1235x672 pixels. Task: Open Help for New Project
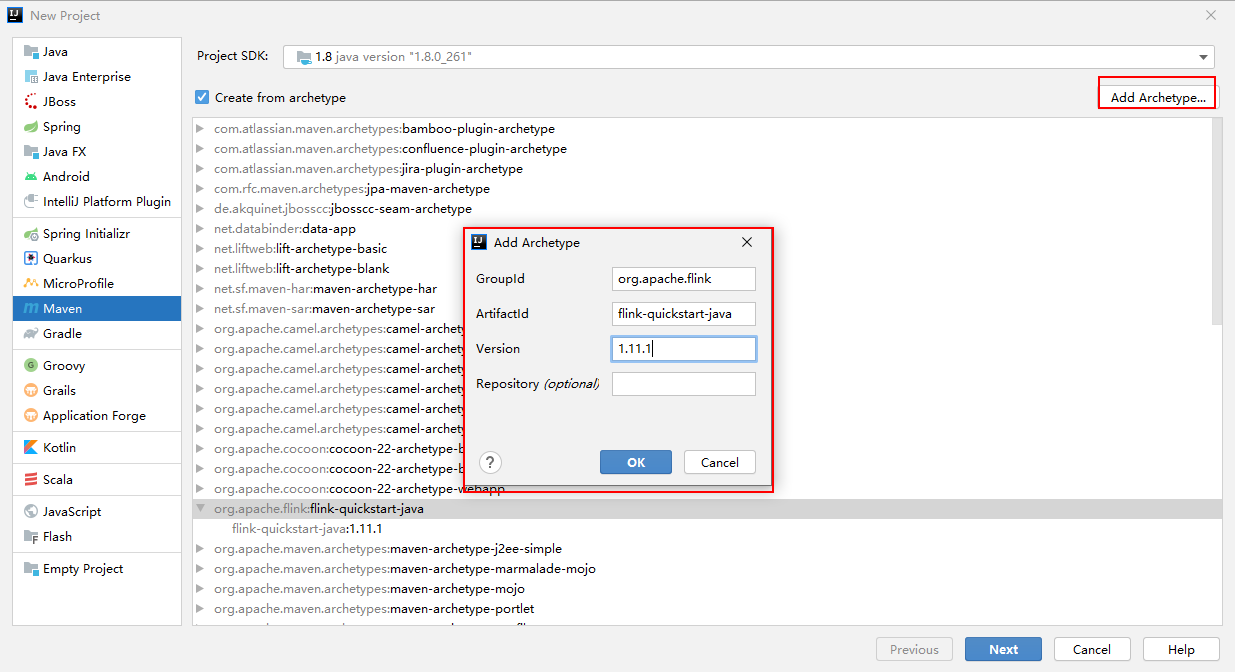click(x=1181, y=649)
